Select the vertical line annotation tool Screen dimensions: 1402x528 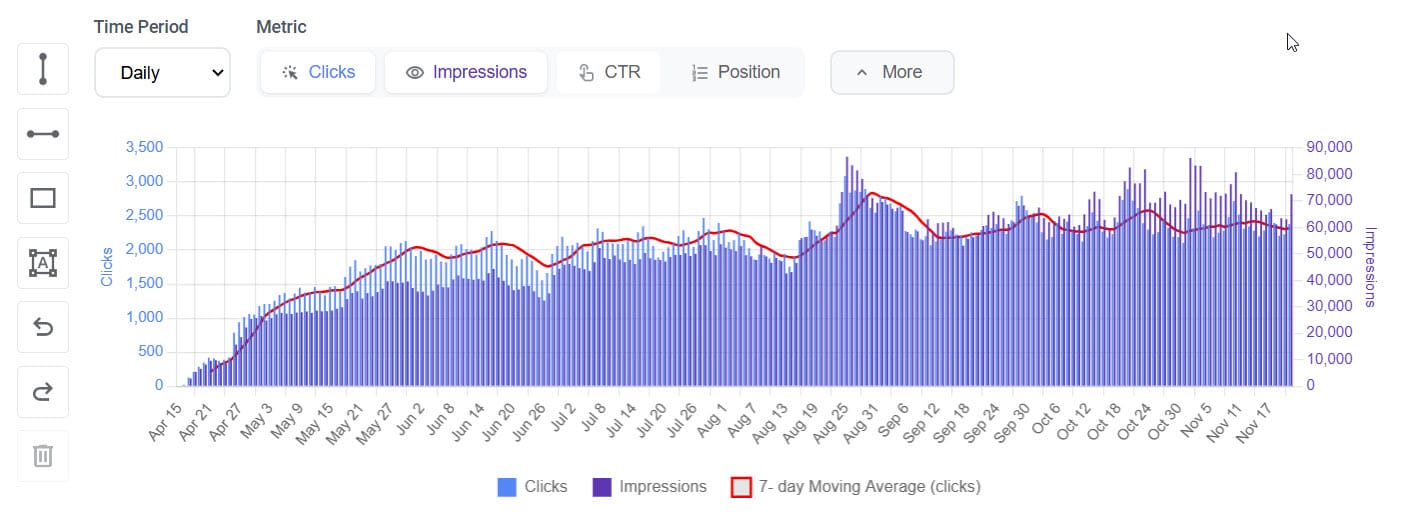pos(43,69)
